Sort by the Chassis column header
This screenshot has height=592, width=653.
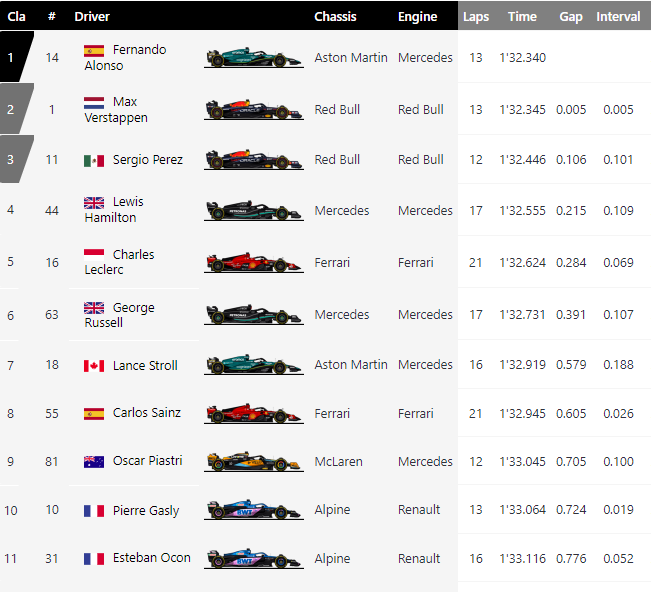click(x=335, y=17)
